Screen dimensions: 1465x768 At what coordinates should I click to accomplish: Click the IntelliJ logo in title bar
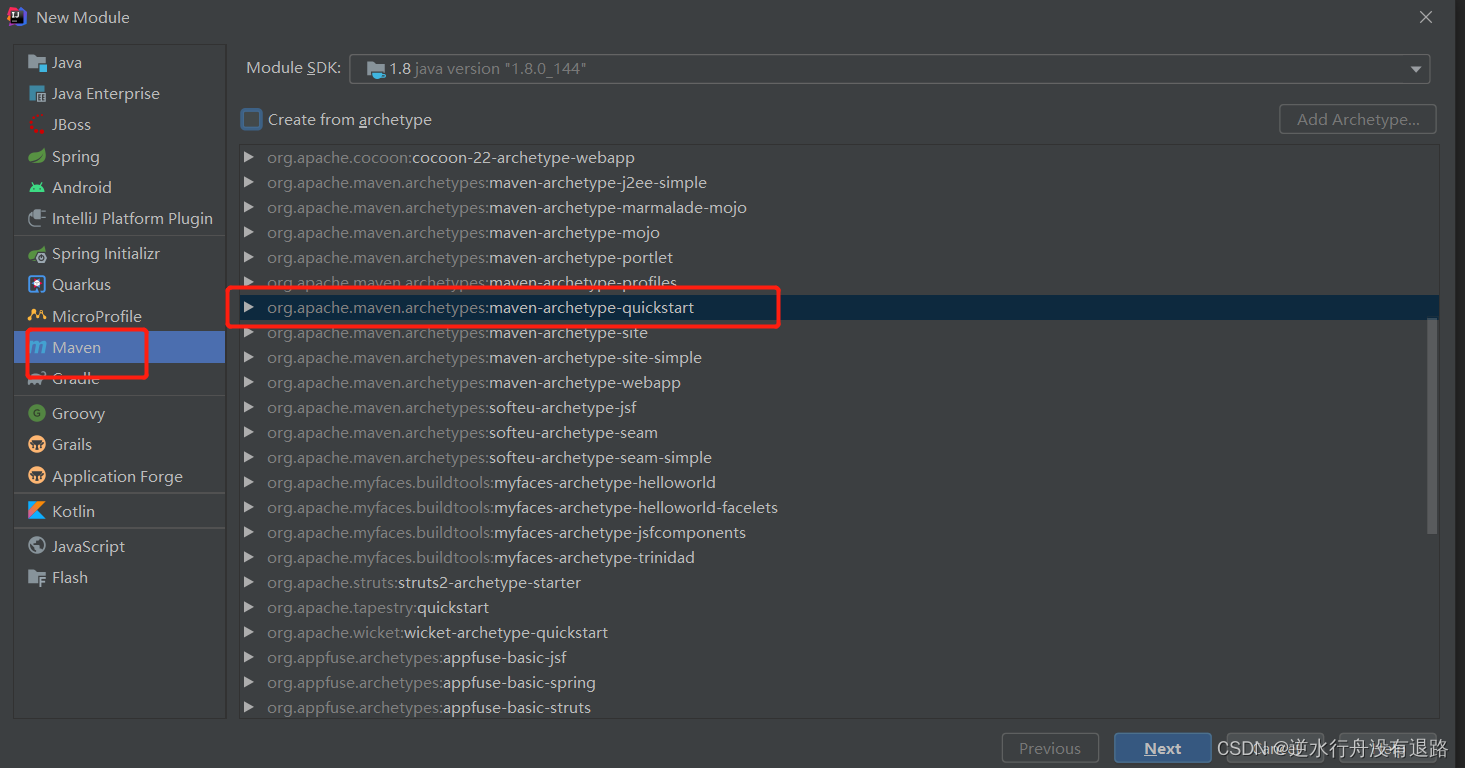point(17,17)
